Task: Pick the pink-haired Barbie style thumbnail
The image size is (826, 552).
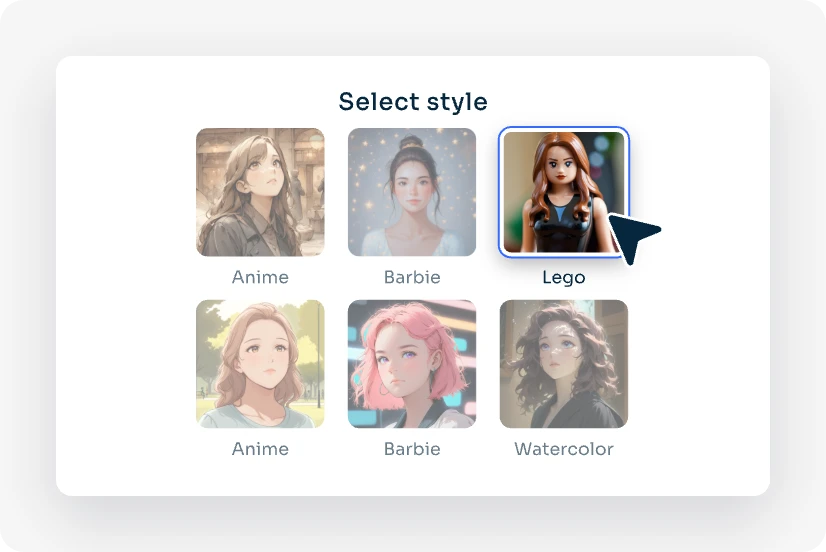Action: coord(412,364)
